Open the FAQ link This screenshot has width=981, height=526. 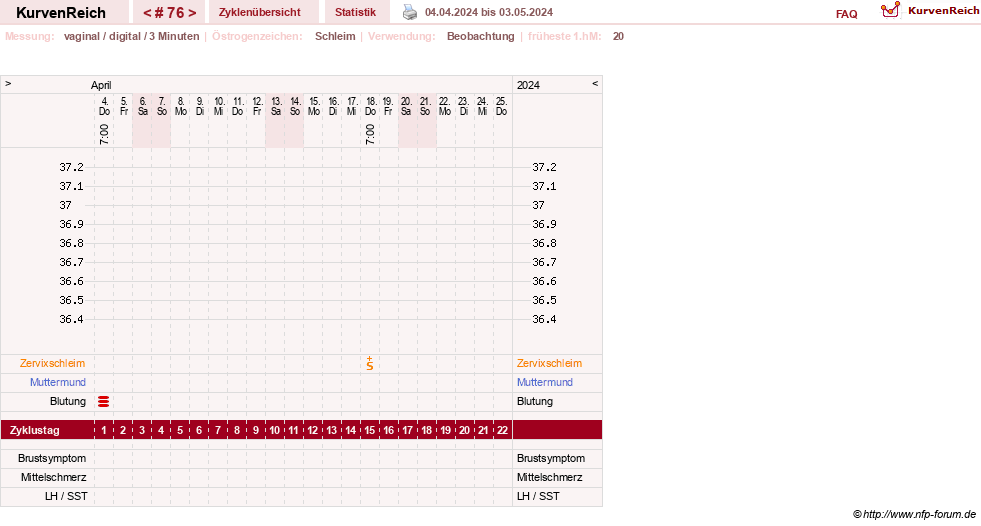846,14
